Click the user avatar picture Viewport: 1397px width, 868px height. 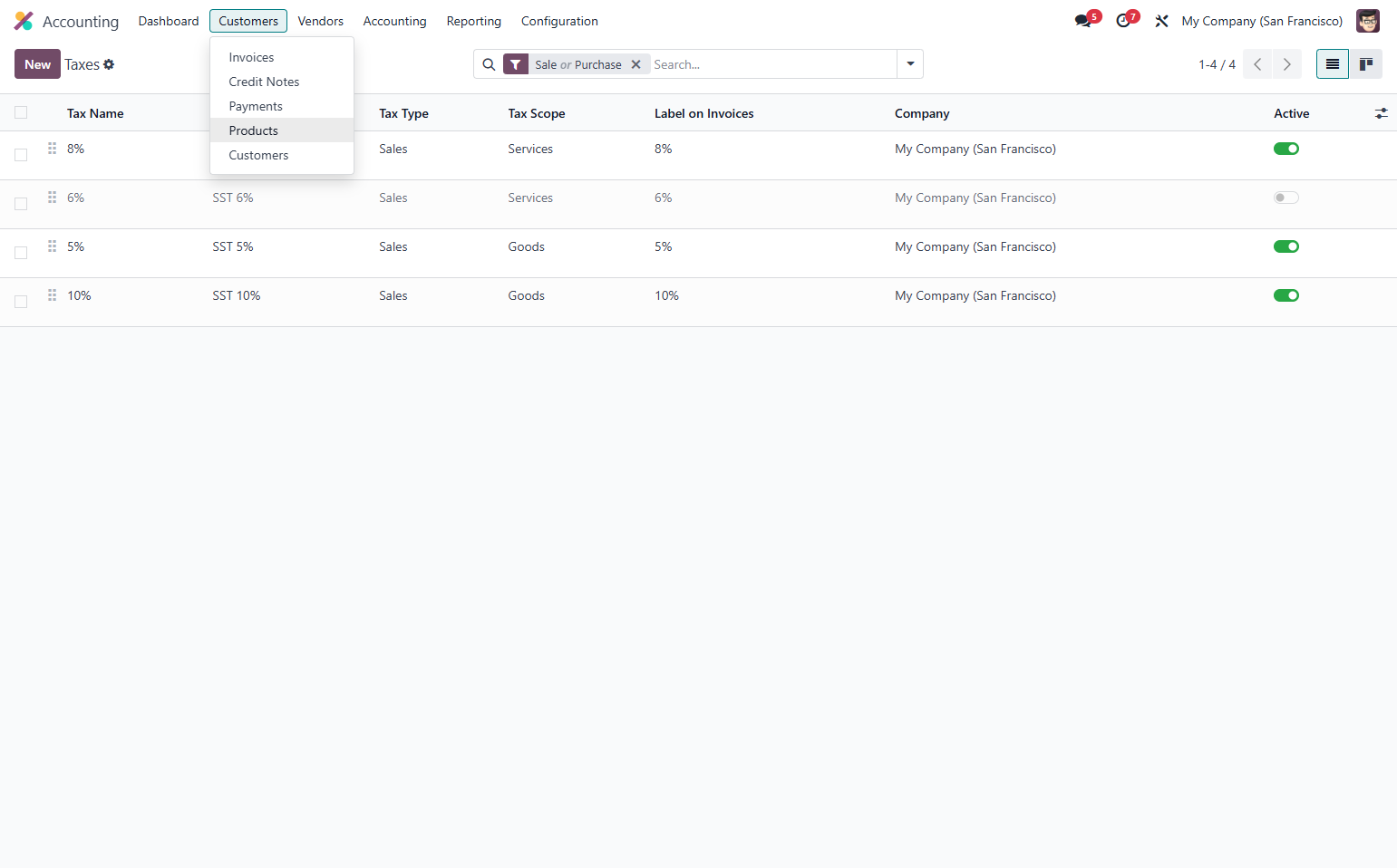tap(1367, 21)
